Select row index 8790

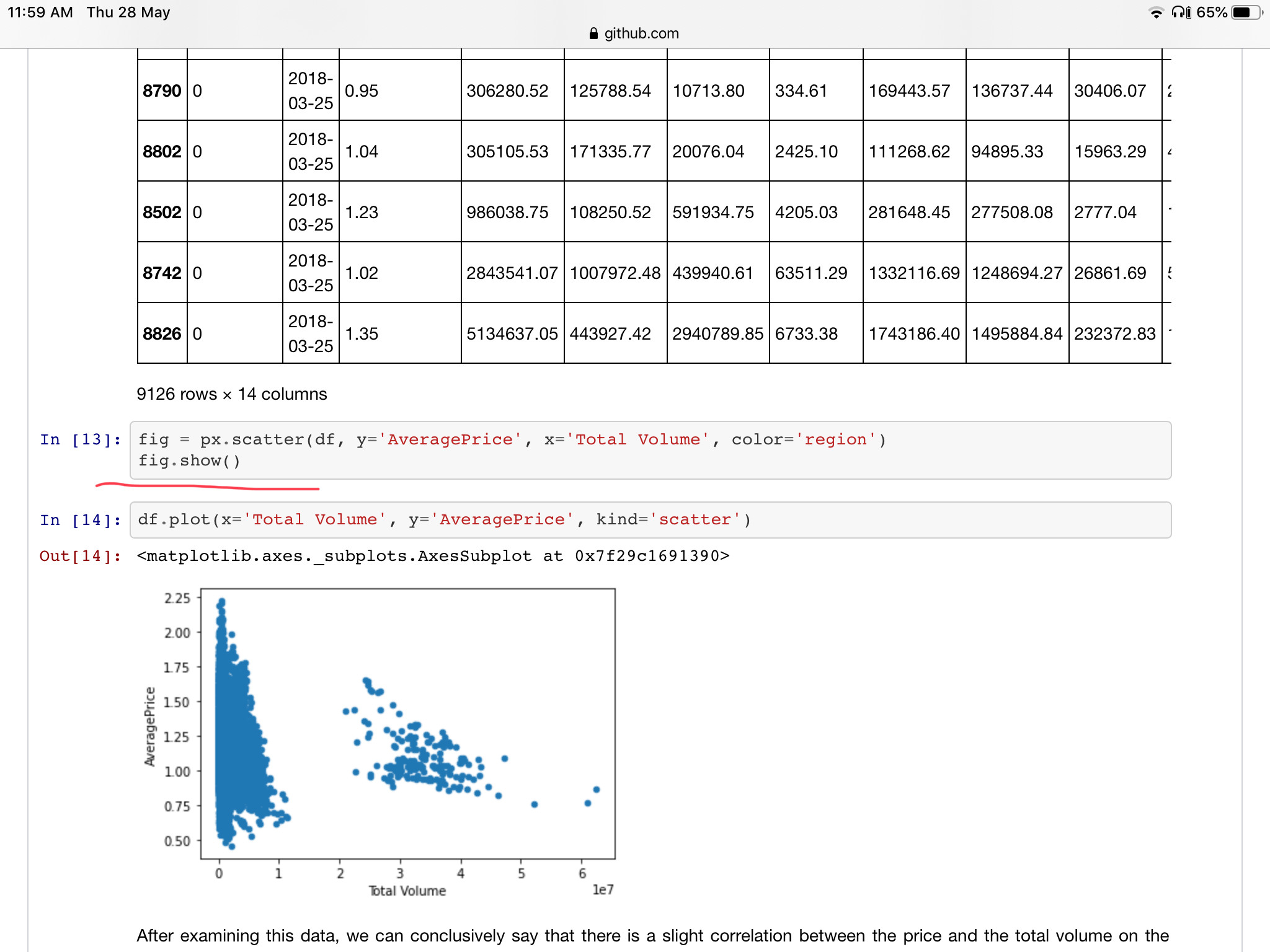(162, 90)
